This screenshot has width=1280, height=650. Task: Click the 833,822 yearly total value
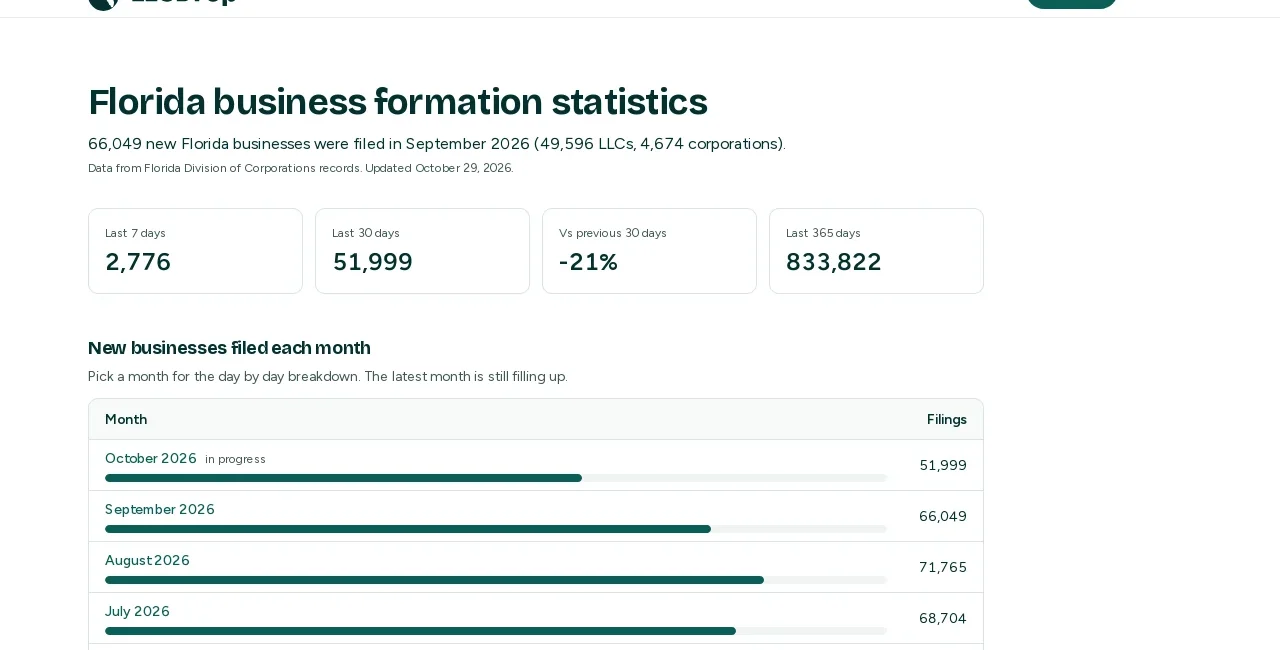pyautogui.click(x=834, y=262)
